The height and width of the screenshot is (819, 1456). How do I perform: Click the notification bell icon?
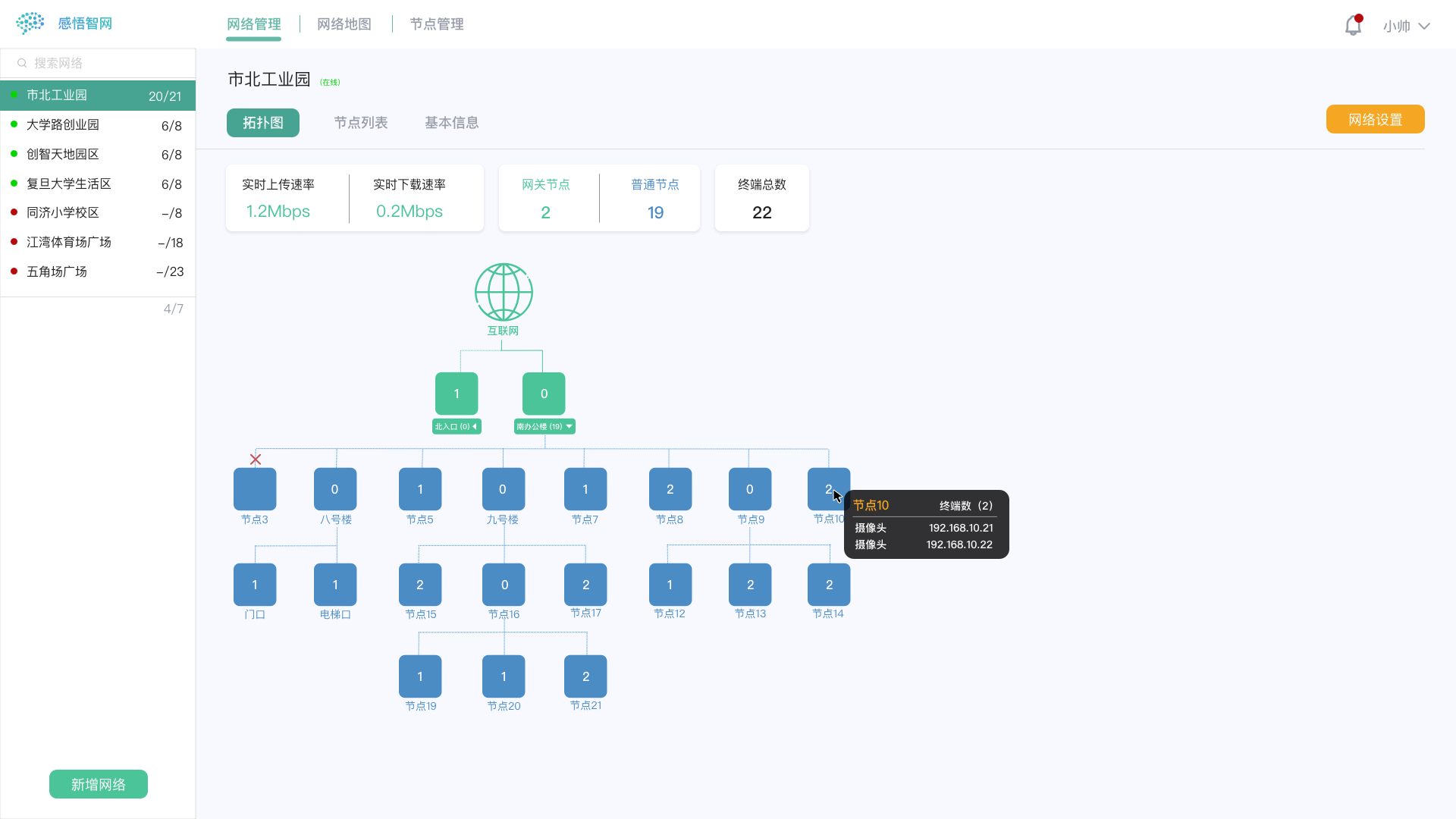tap(1353, 26)
